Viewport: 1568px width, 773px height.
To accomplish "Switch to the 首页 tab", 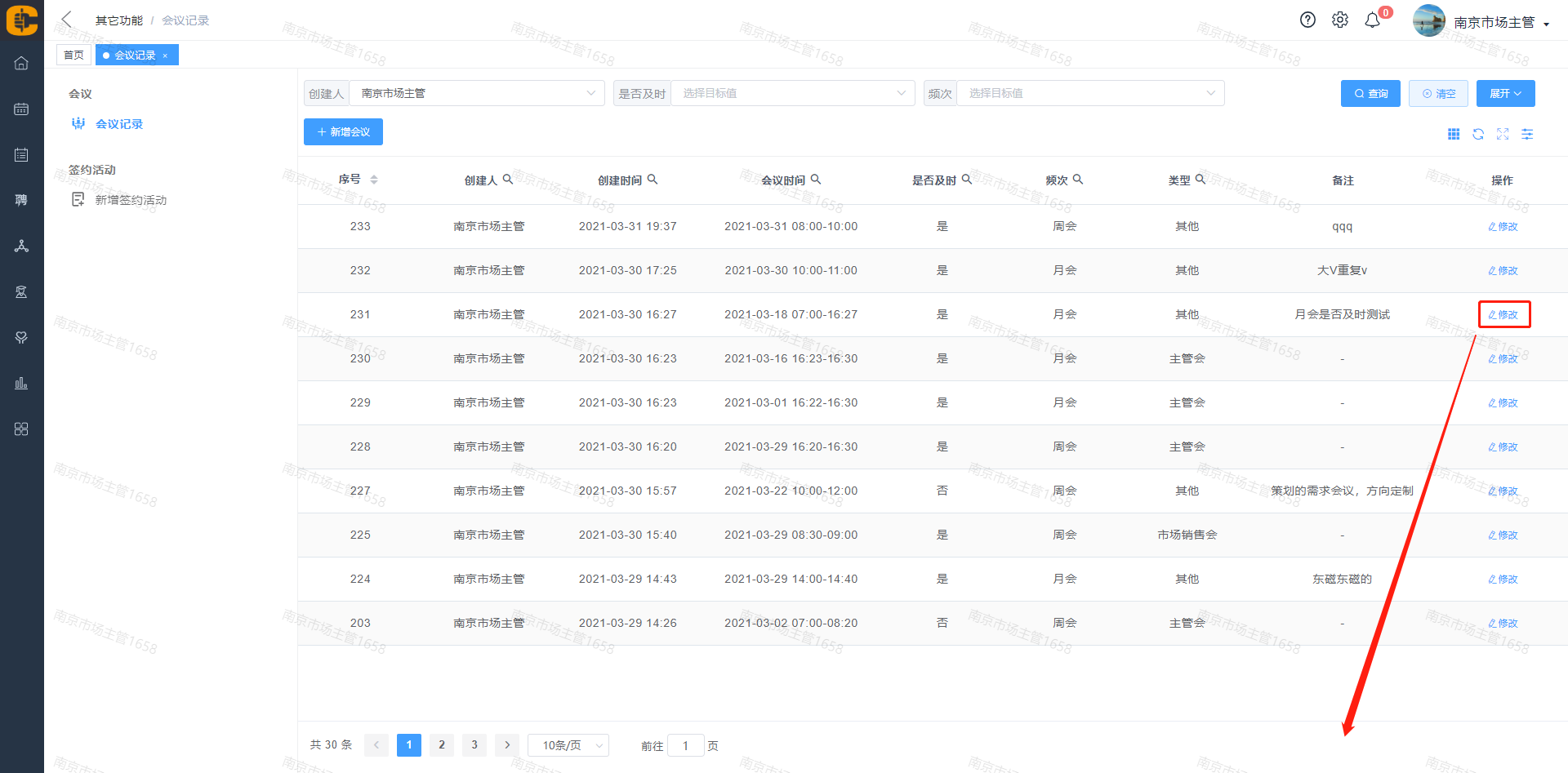I will pyautogui.click(x=73, y=55).
